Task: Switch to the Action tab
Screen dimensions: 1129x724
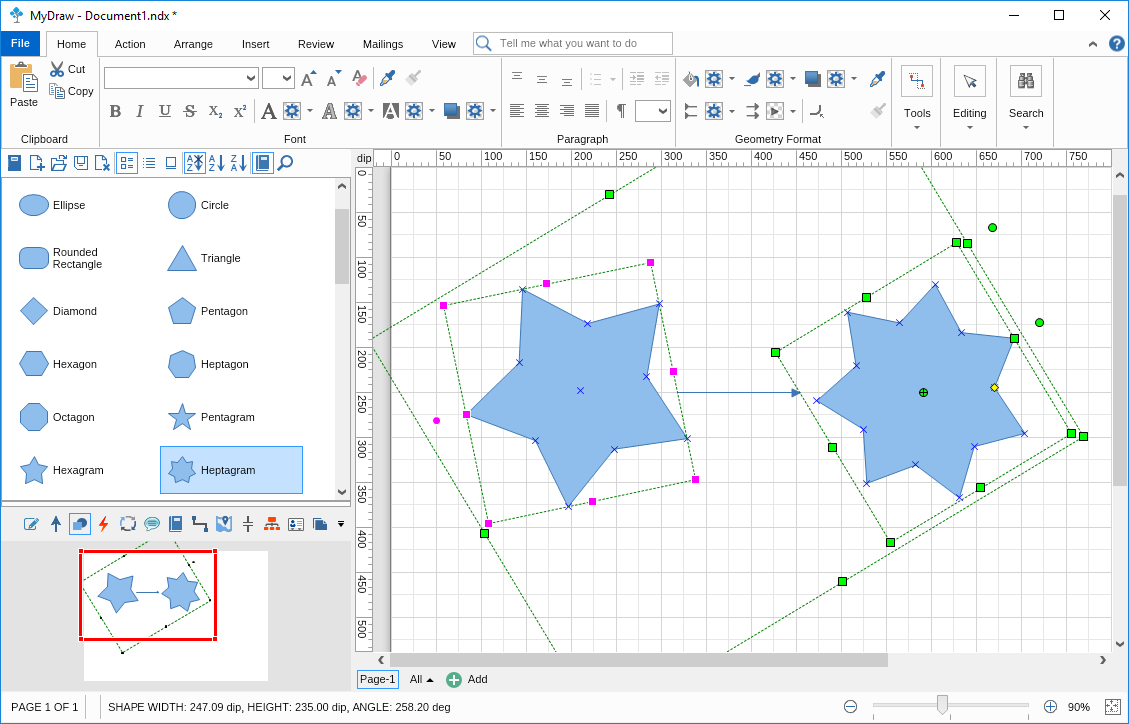Action: (x=130, y=44)
